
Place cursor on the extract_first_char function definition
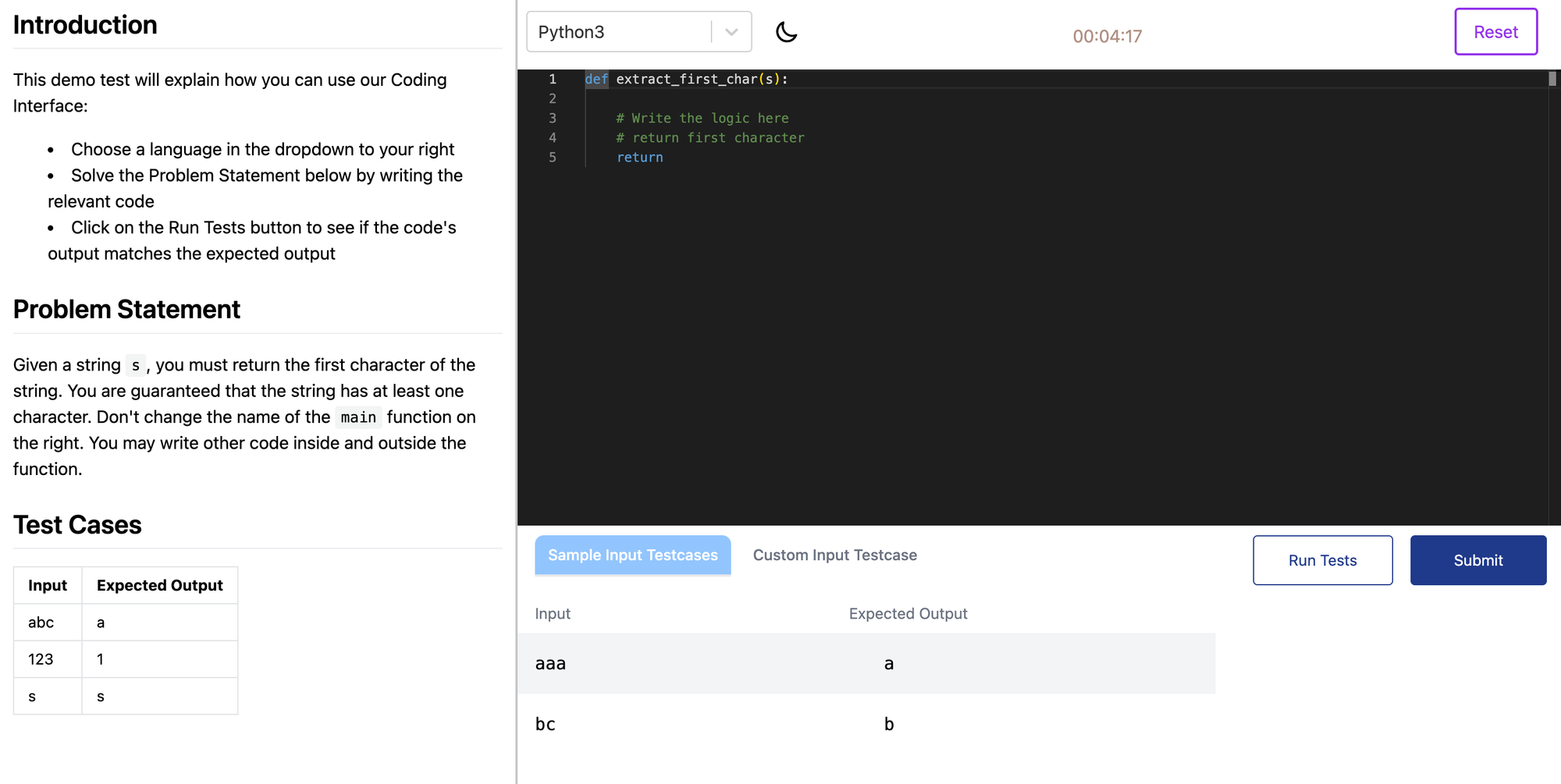[687, 79]
